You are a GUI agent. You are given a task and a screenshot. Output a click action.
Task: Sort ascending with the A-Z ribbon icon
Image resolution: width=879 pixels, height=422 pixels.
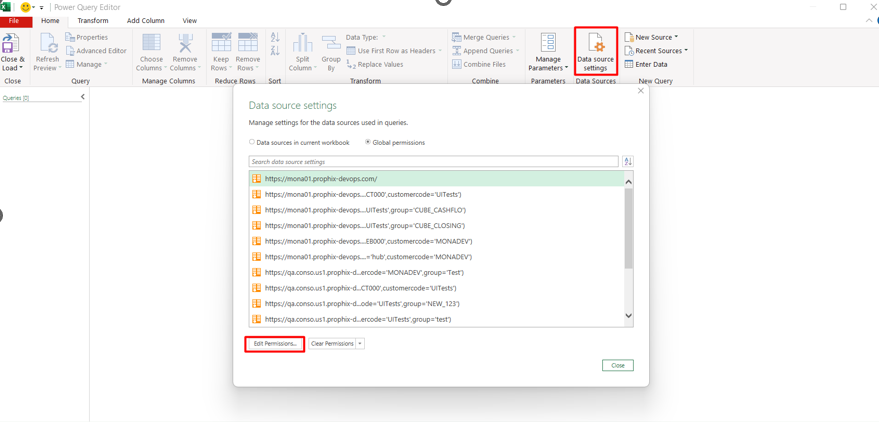275,38
